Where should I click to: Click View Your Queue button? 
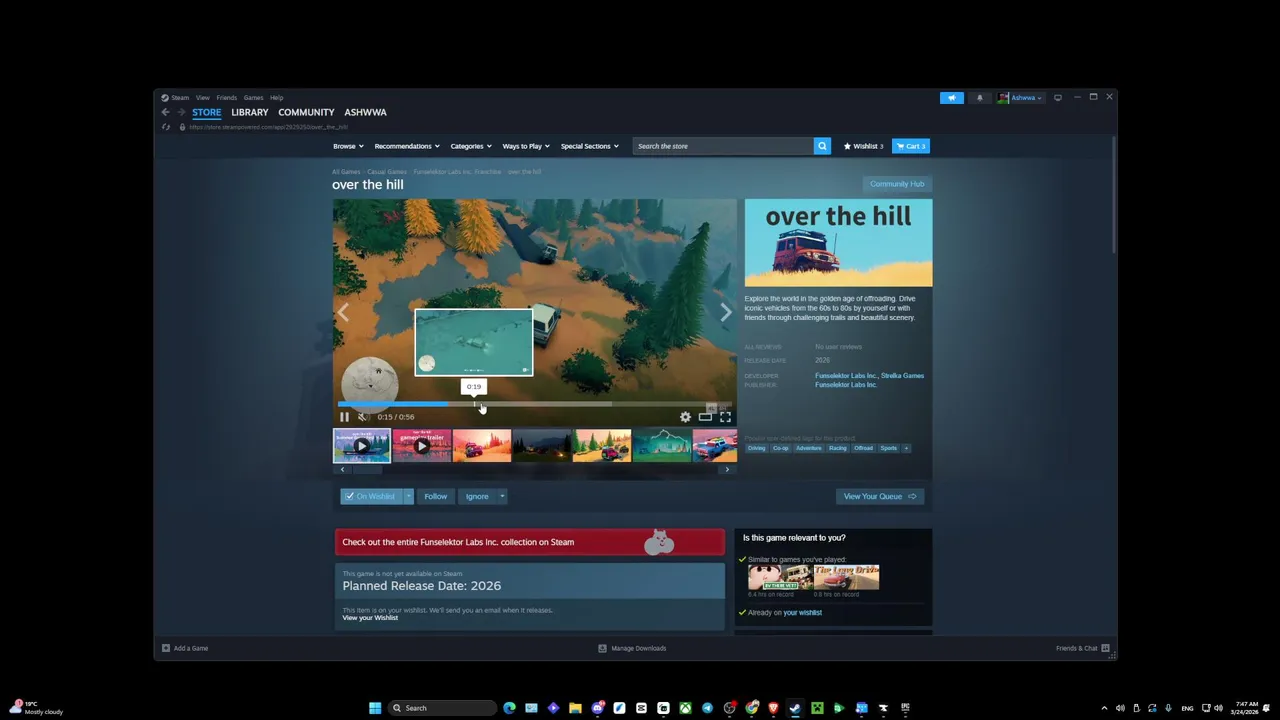click(x=880, y=496)
